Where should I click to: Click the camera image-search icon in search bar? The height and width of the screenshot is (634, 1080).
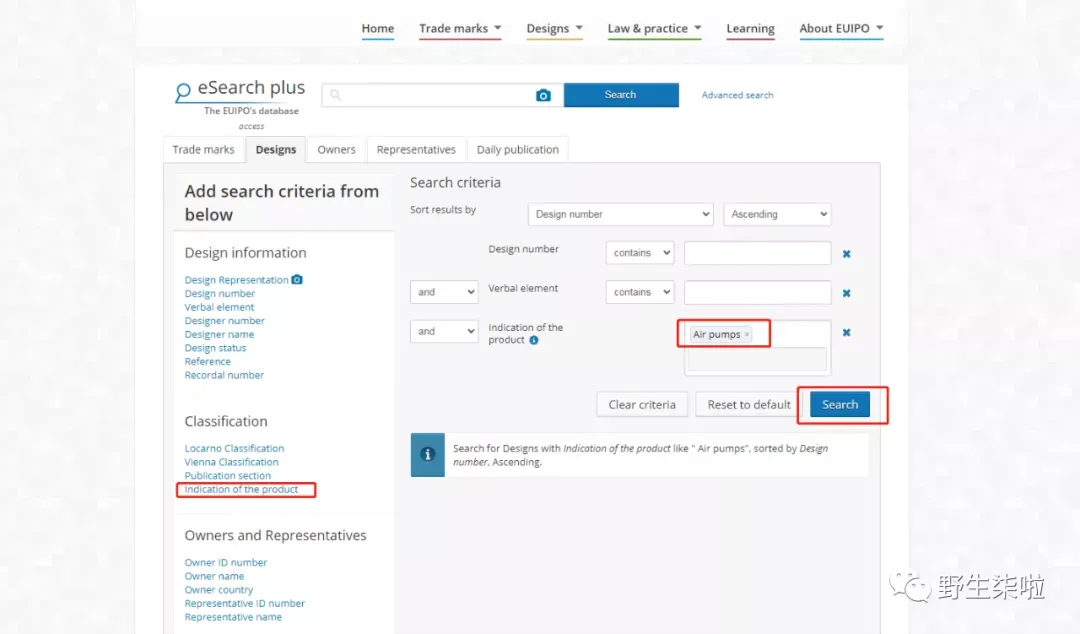[543, 95]
